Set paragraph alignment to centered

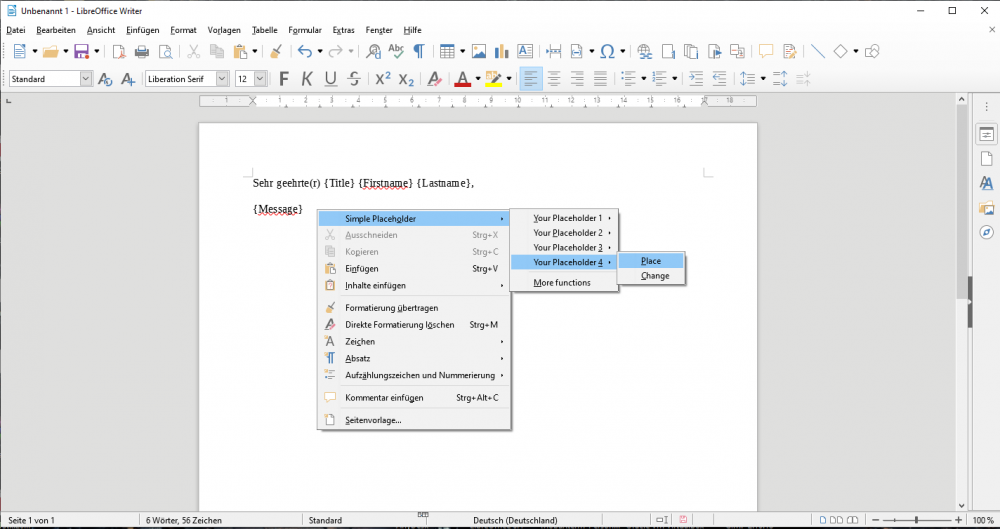pos(554,79)
